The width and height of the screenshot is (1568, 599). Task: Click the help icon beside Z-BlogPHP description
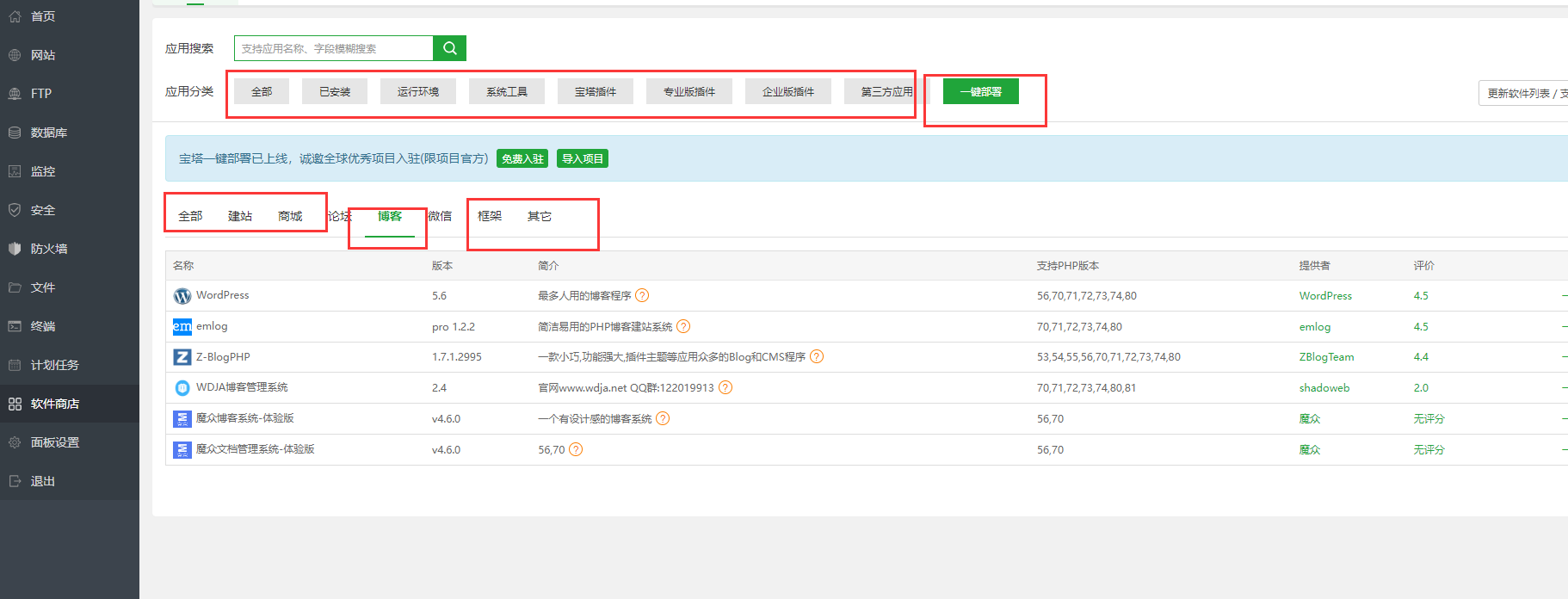click(x=817, y=356)
